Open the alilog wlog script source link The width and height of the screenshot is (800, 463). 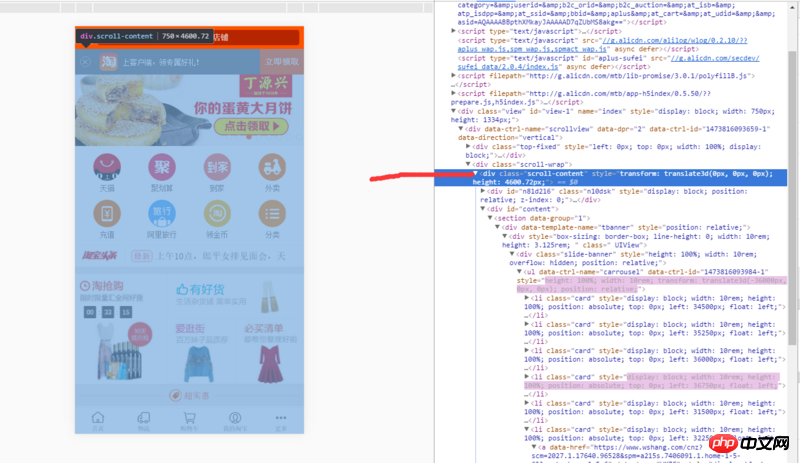[x=602, y=44]
